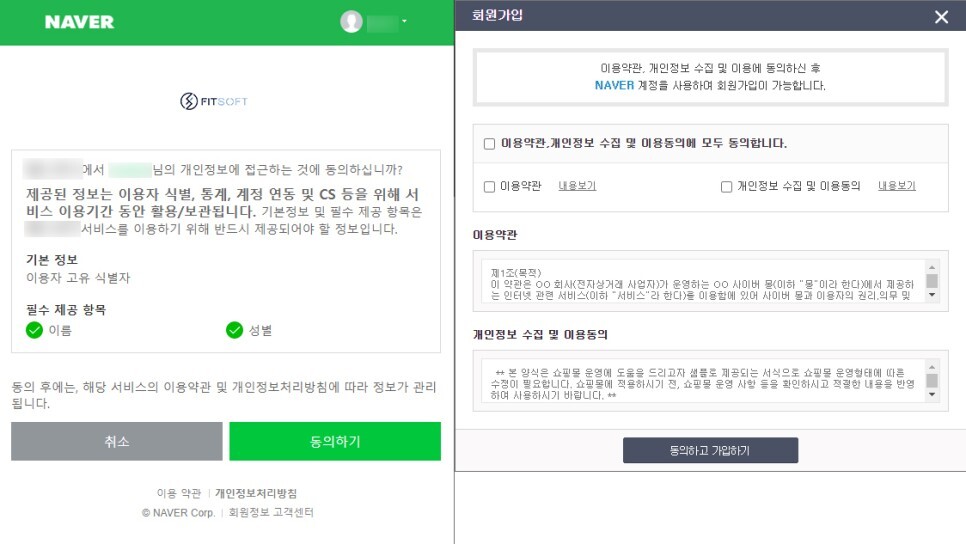Open the 이용 약관 footer link
This screenshot has width=966, height=544.
(x=179, y=493)
